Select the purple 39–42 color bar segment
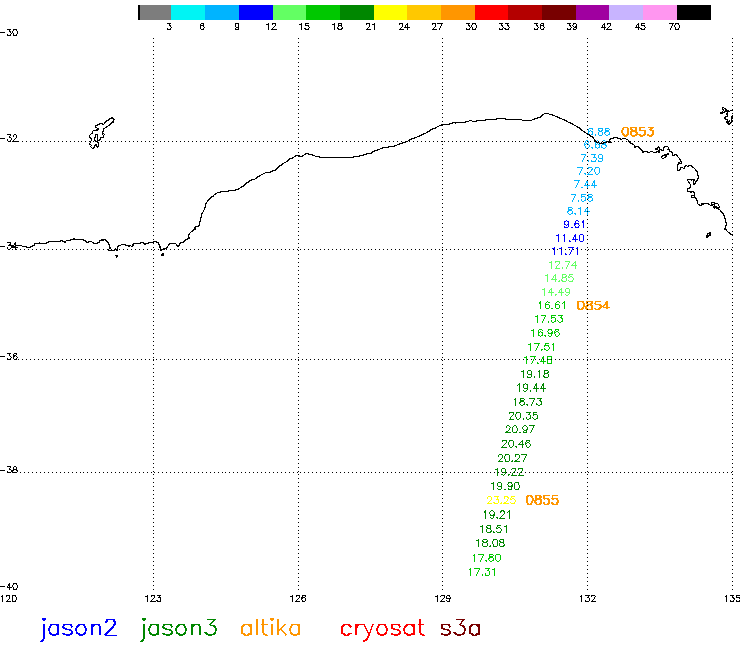The height and width of the screenshot is (650, 740). 592,13
